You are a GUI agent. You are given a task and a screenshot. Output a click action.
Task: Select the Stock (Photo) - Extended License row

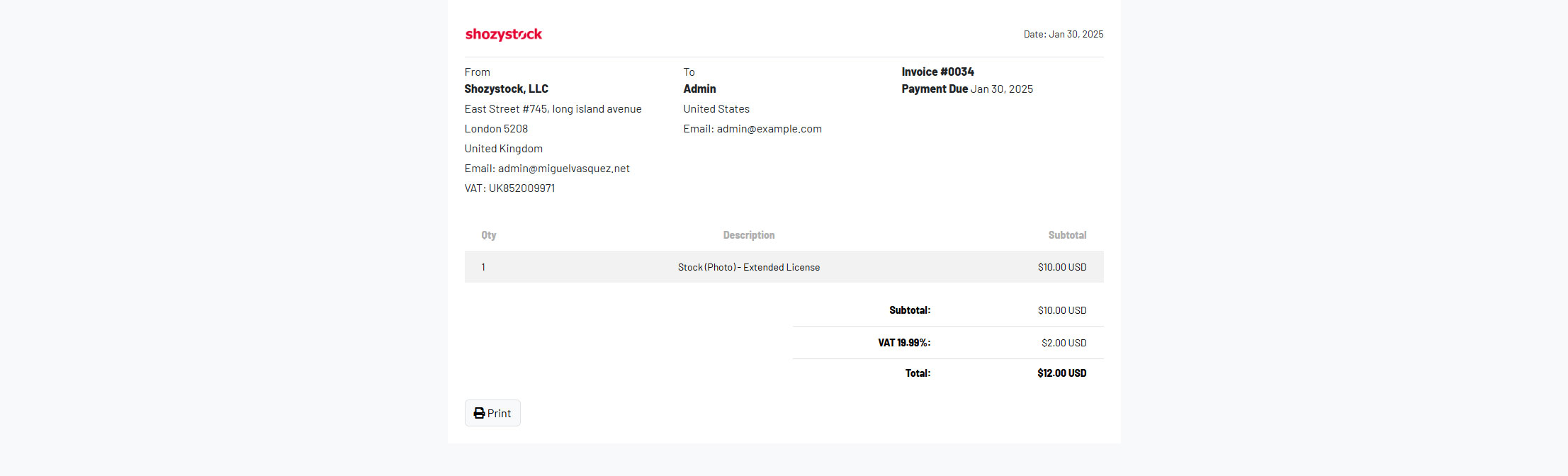click(748, 267)
